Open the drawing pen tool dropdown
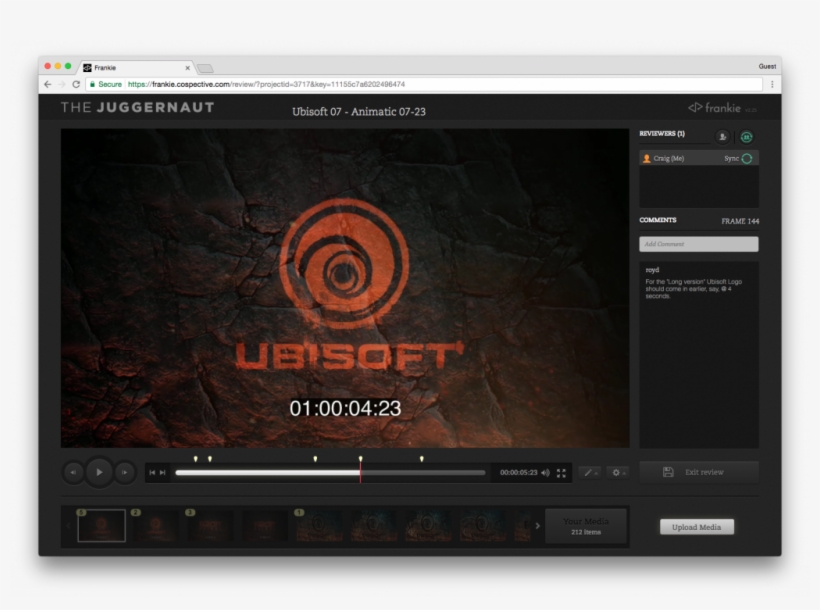 coord(590,473)
